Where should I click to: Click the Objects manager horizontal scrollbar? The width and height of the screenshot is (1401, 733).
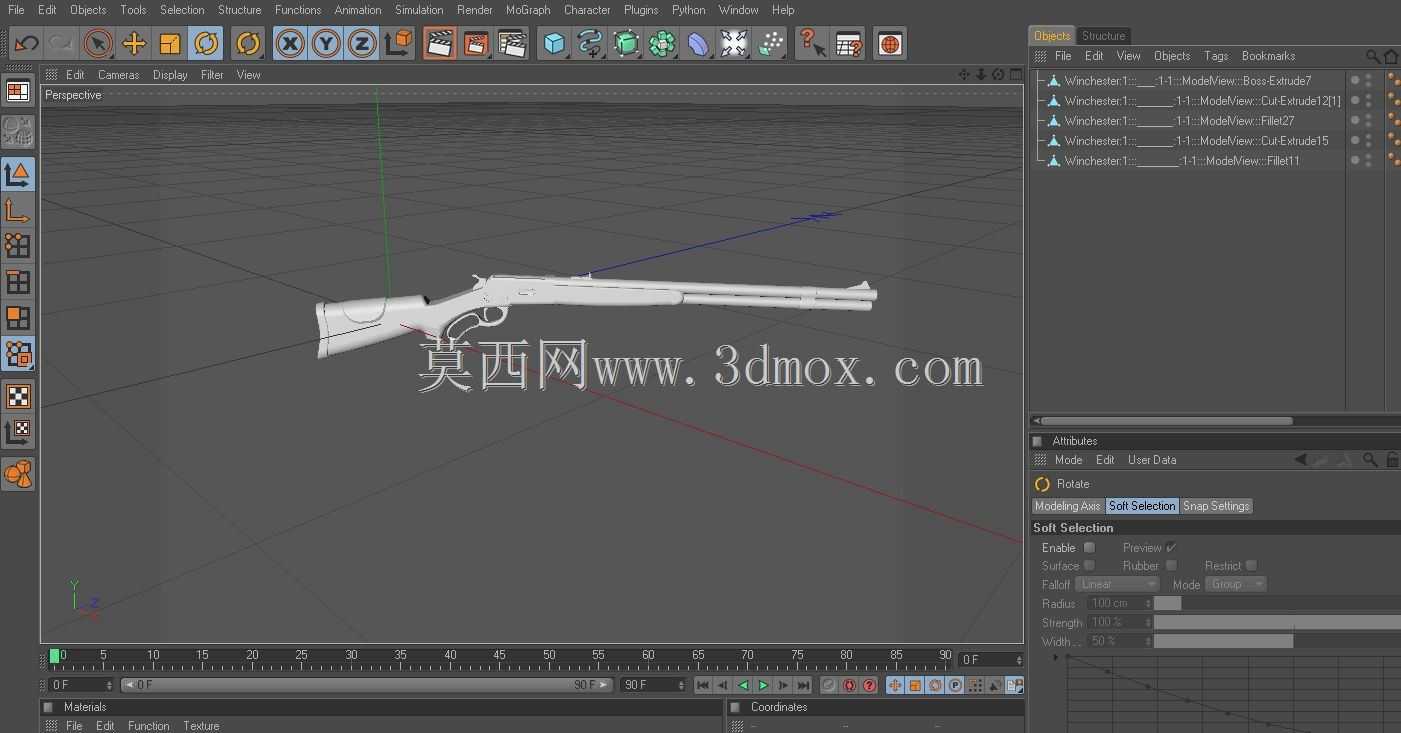1167,421
